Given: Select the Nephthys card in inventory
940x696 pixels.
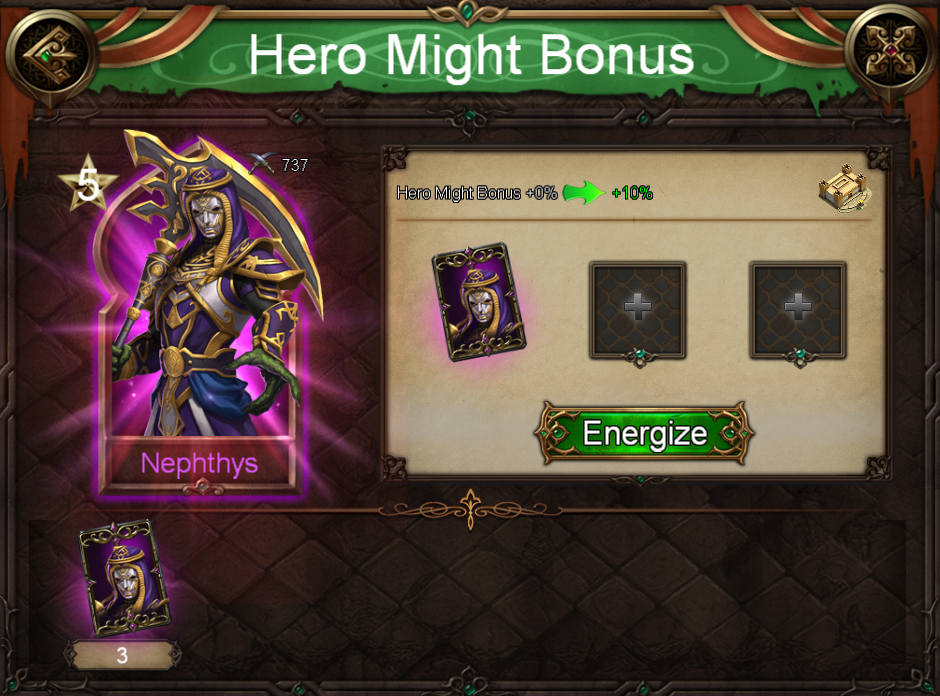Looking at the screenshot, I should [125, 578].
